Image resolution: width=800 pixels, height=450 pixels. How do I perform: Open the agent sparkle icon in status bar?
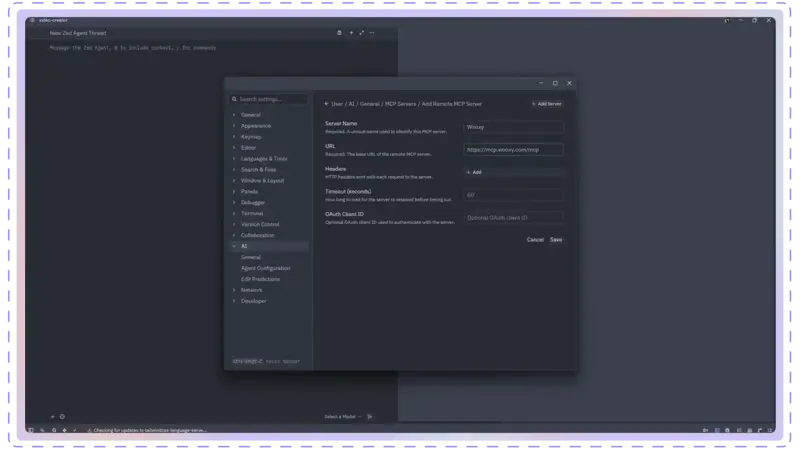tap(64, 430)
